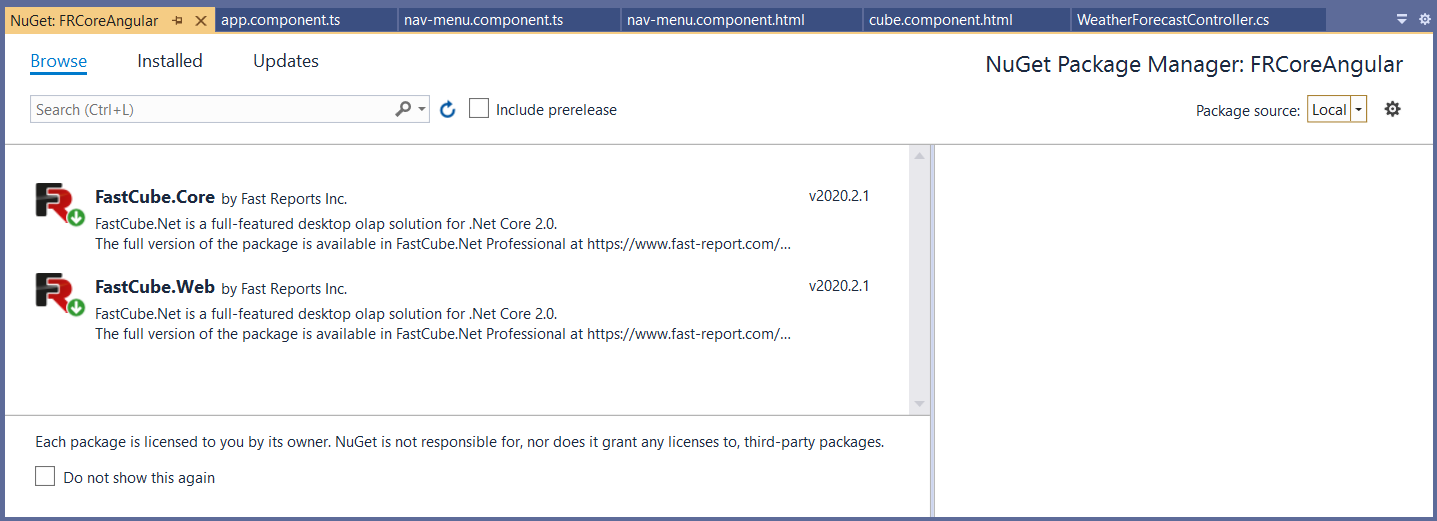This screenshot has width=1437, height=521.
Task: Open the tab overflow list arrow
Action: click(x=1402, y=19)
